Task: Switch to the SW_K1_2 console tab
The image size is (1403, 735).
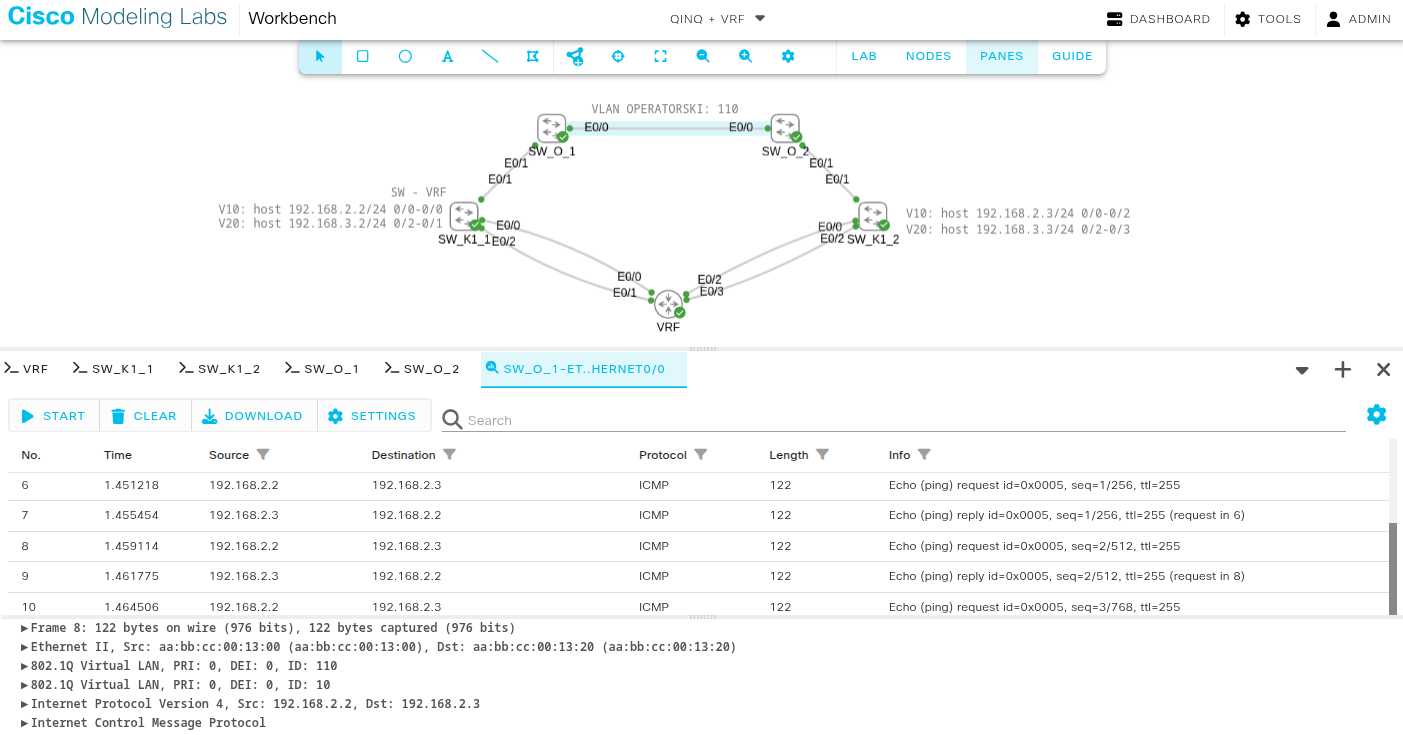Action: [x=219, y=369]
